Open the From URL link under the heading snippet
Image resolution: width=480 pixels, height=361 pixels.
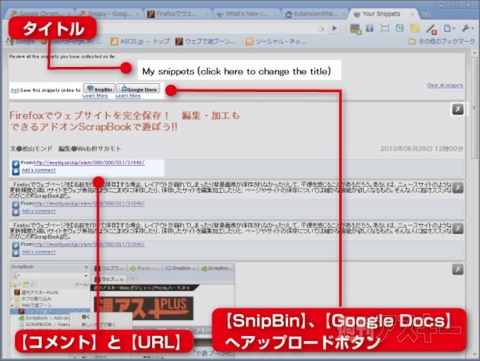point(89,163)
